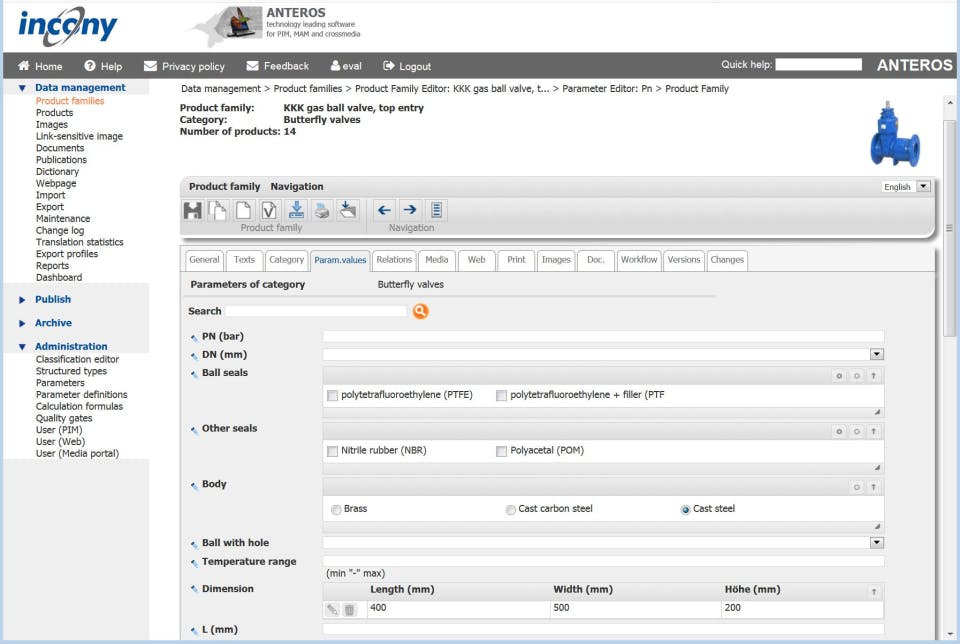Switch to the General tab

(204, 260)
